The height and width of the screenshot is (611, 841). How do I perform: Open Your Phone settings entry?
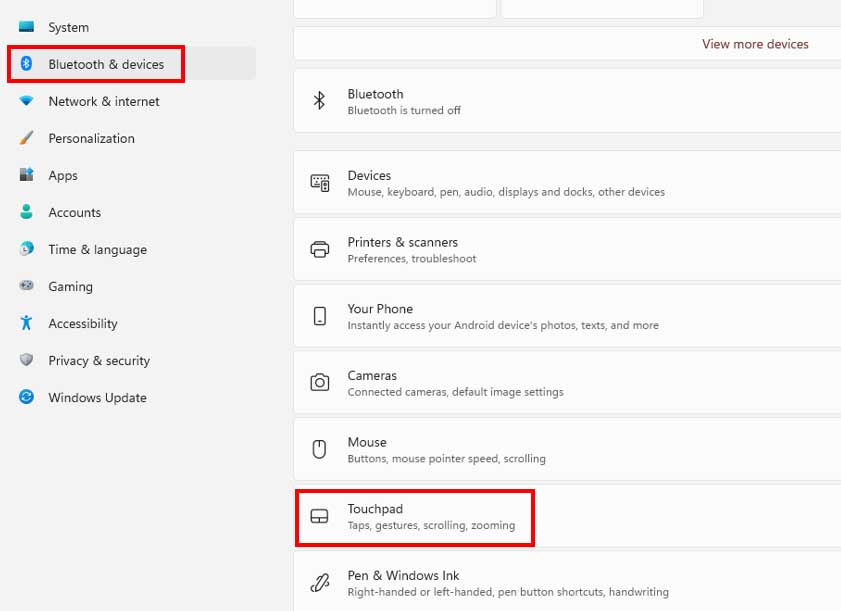click(567, 316)
